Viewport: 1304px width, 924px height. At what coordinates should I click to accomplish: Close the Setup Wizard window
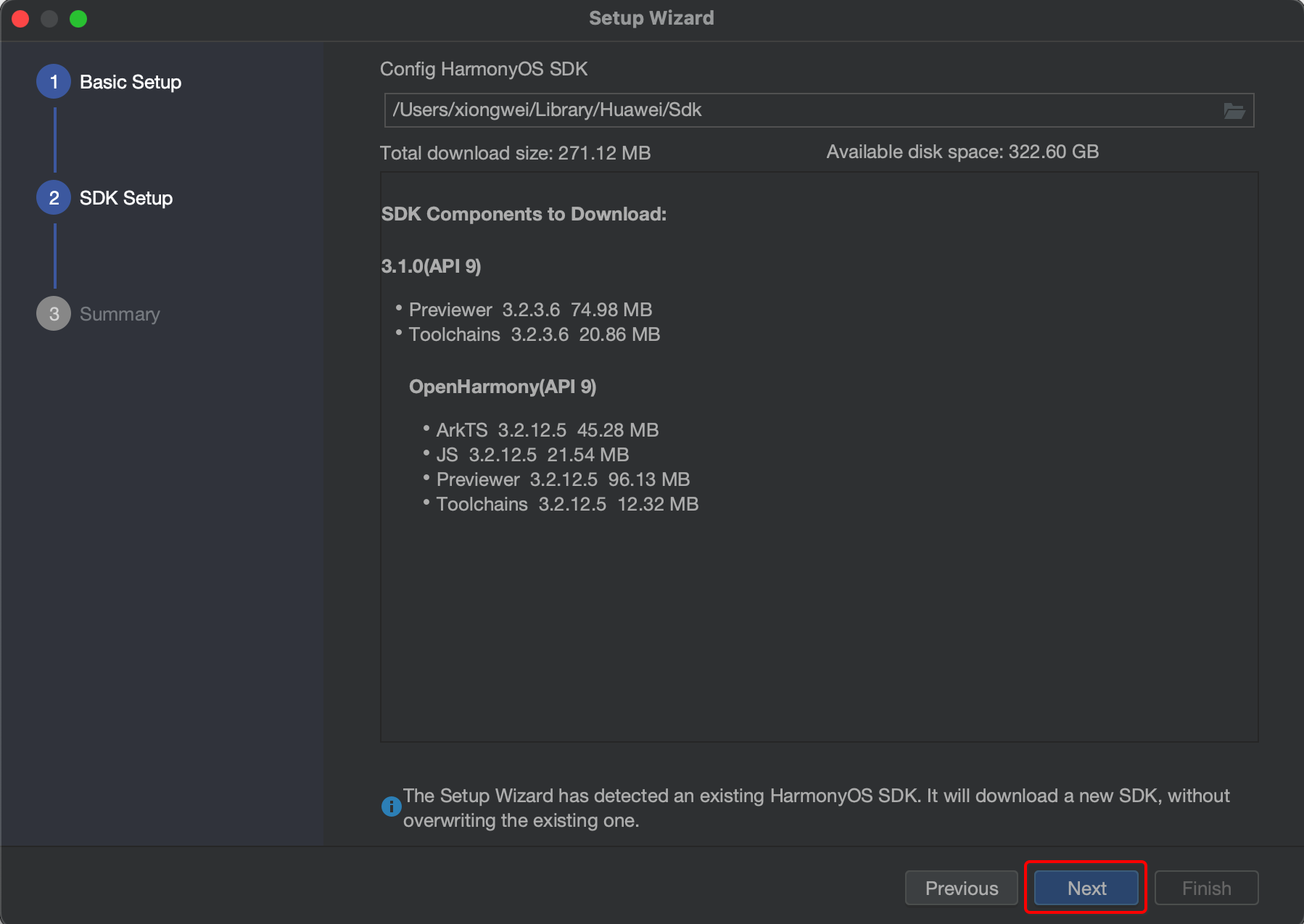click(x=20, y=19)
